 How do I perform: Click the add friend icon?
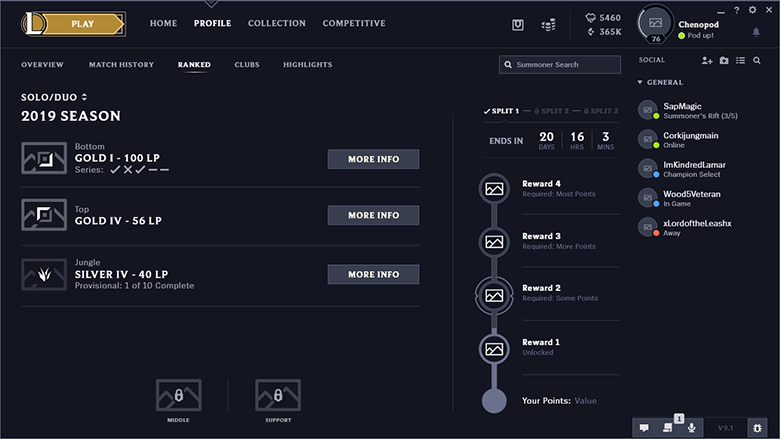click(x=707, y=61)
